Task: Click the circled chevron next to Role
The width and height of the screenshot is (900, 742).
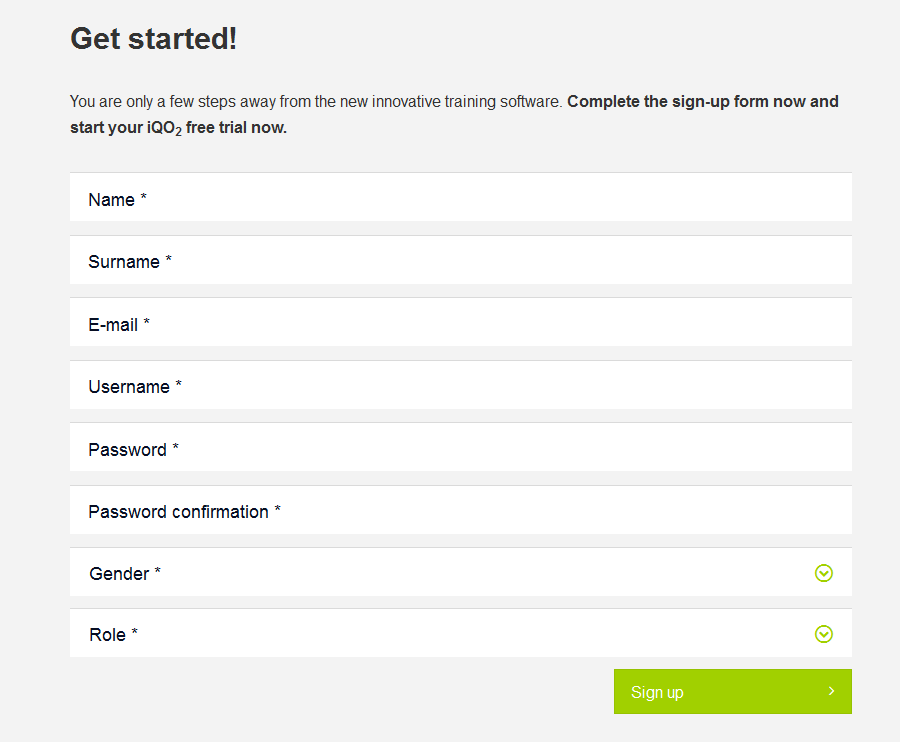Action: pyautogui.click(x=824, y=634)
